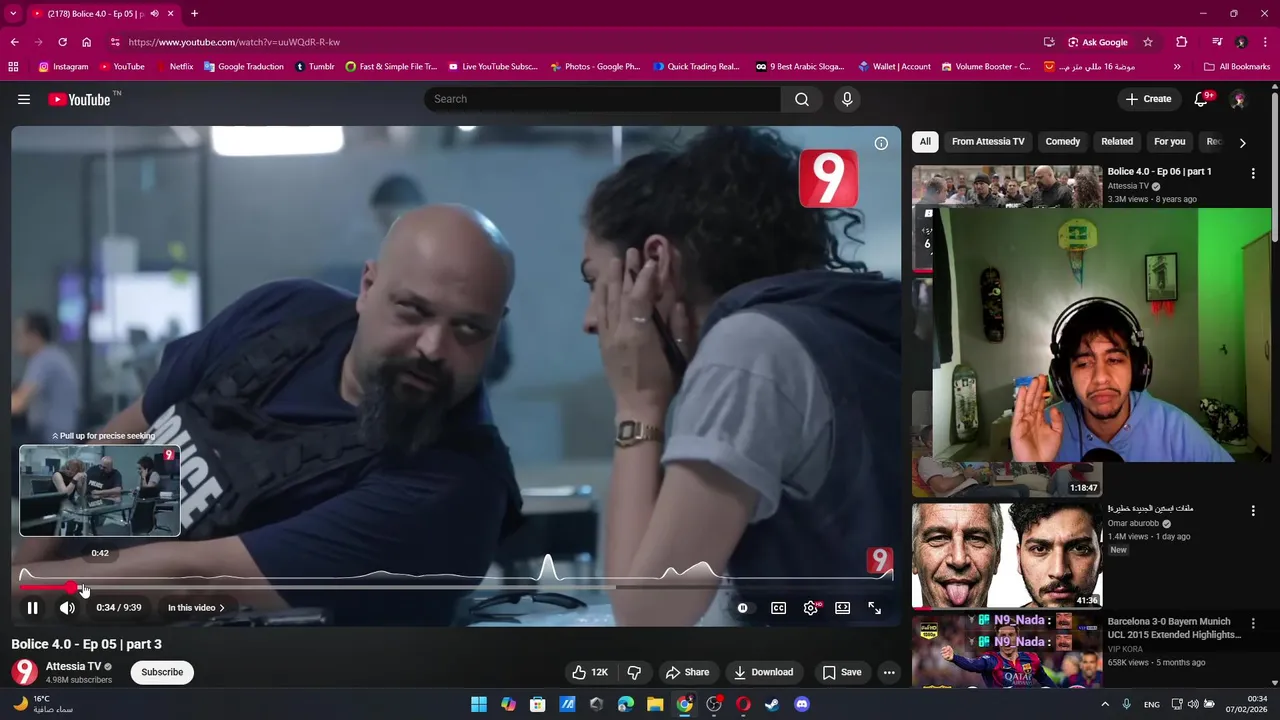The width and height of the screenshot is (1280, 720).
Task: Show hidden bookmarks chevron
Action: [x=1177, y=67]
